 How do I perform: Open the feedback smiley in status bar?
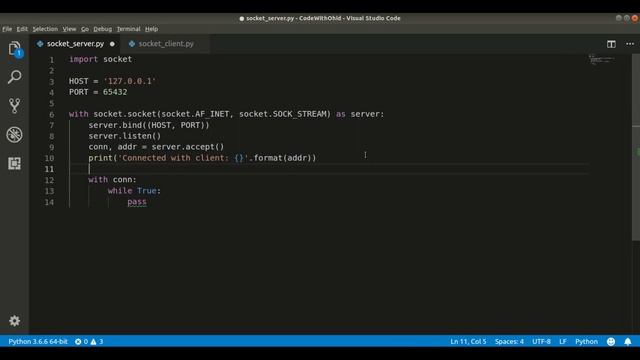[611, 342]
